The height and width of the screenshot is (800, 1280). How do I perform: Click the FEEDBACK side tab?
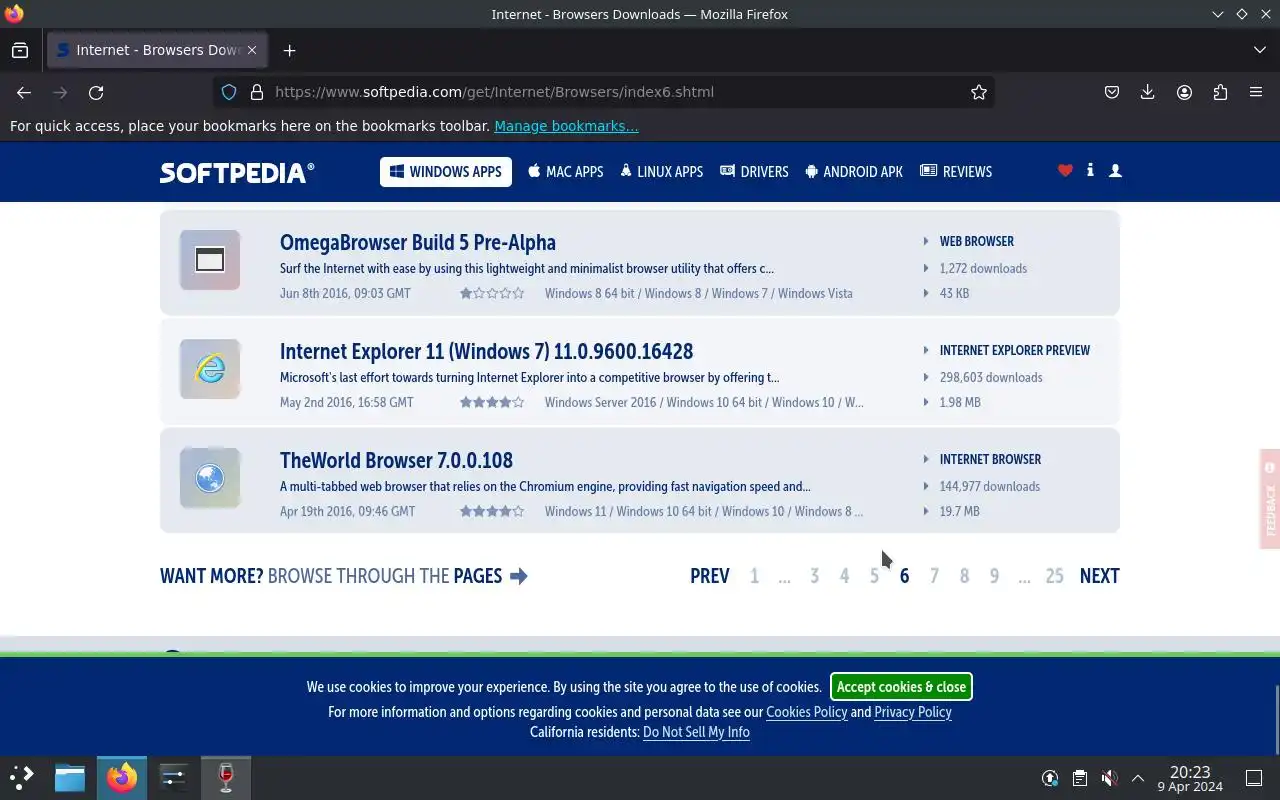click(x=1270, y=498)
